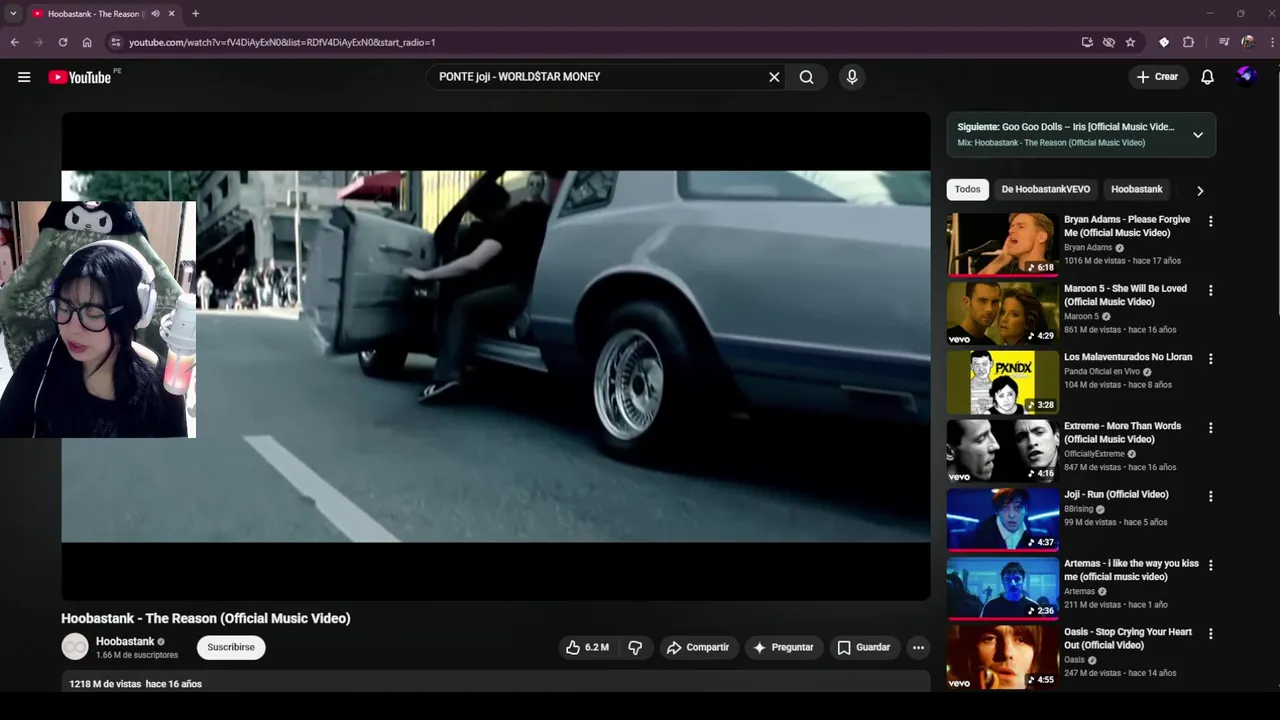Click the video title text
Image resolution: width=1280 pixels, height=720 pixels.
click(x=206, y=618)
